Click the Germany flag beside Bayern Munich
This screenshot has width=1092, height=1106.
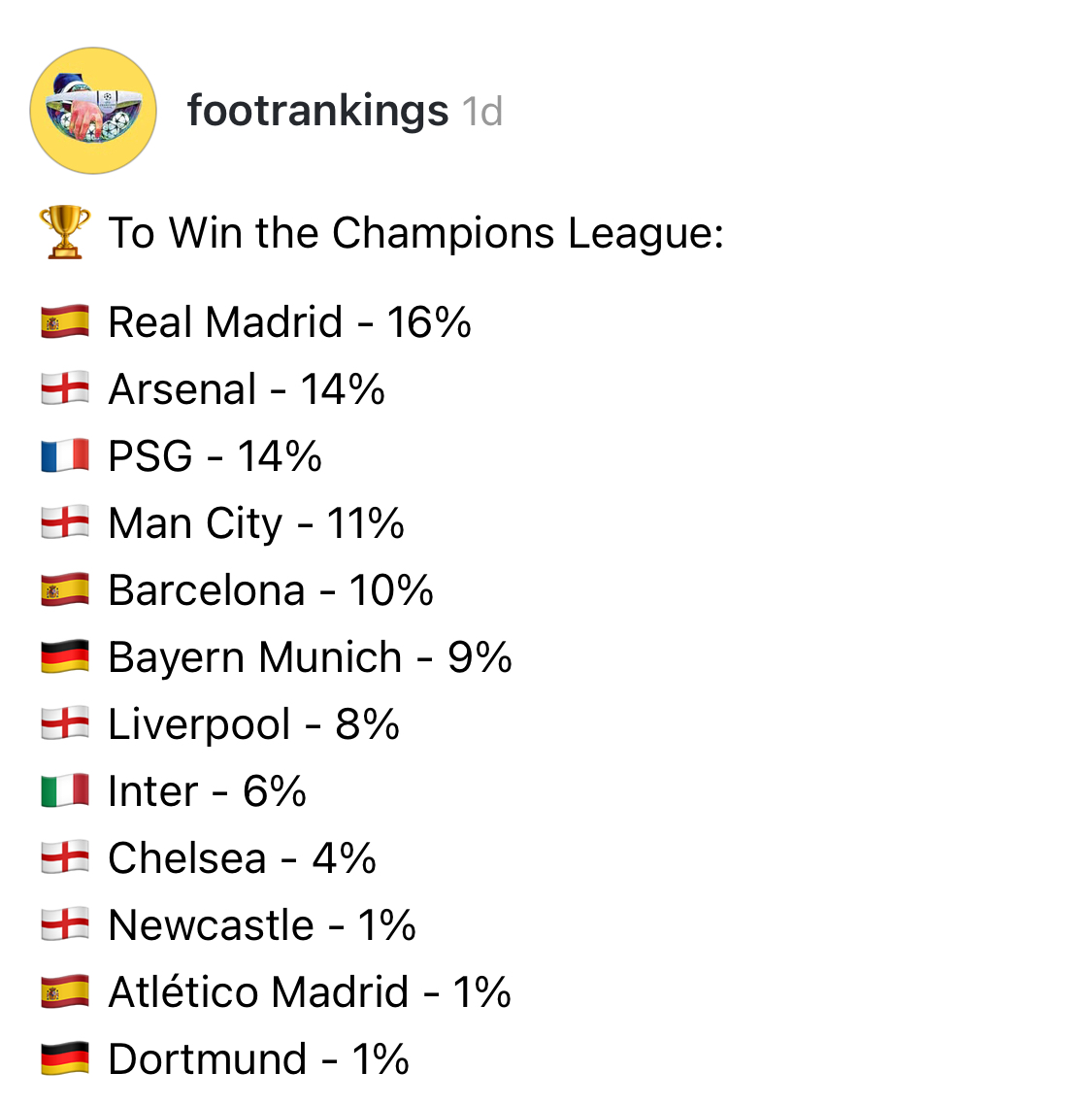[x=65, y=656]
